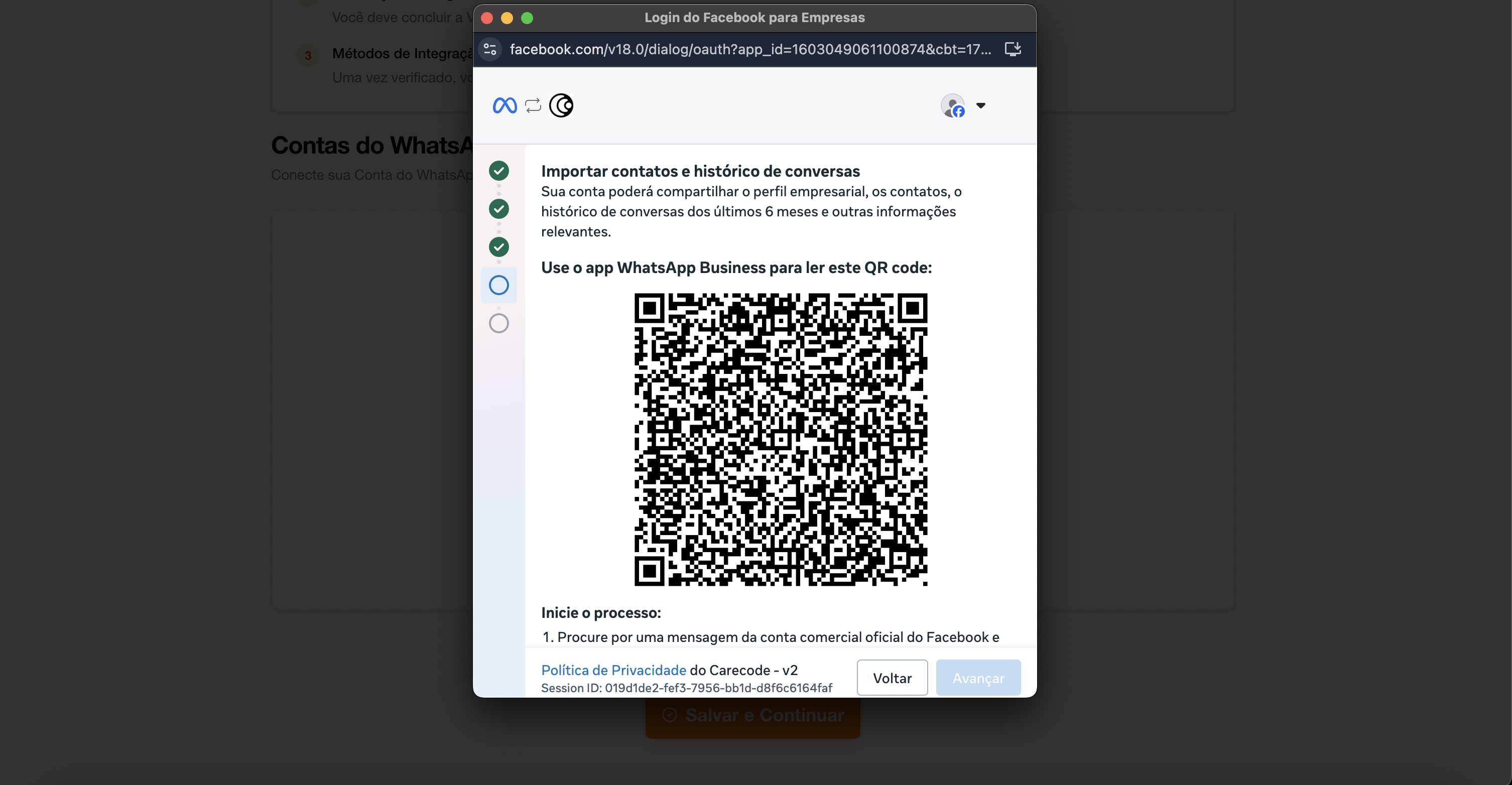This screenshot has width=1512, height=785.
Task: Click the Login do Facebook window title
Action: (754, 18)
